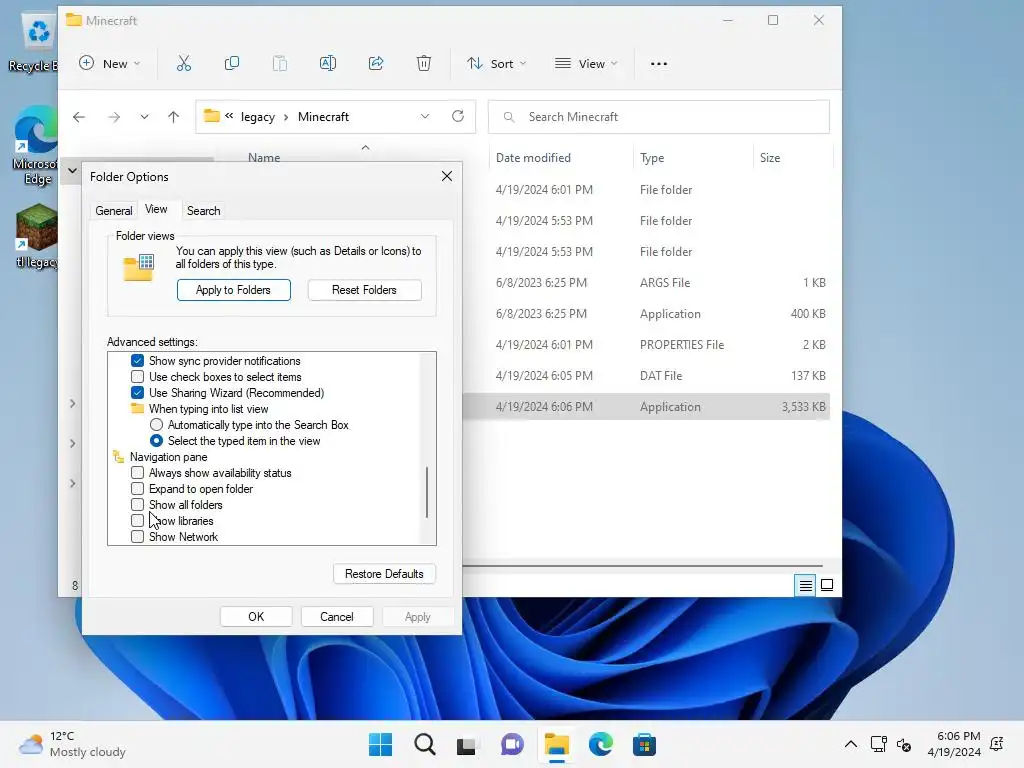Viewport: 1024px width, 768px height.
Task: Select Automatically type into the Search Box
Action: tap(156, 424)
